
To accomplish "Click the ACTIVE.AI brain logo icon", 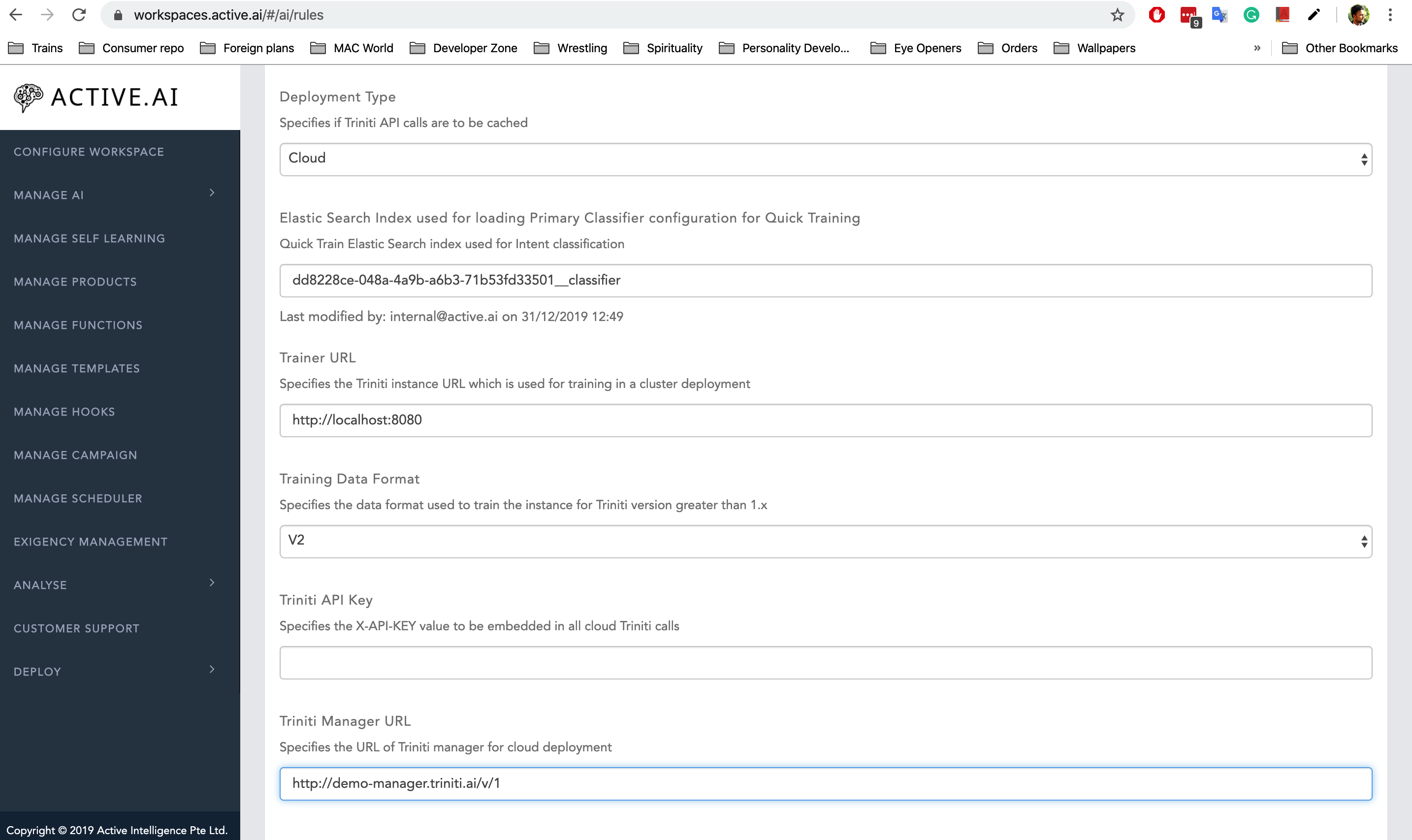I will (26, 97).
